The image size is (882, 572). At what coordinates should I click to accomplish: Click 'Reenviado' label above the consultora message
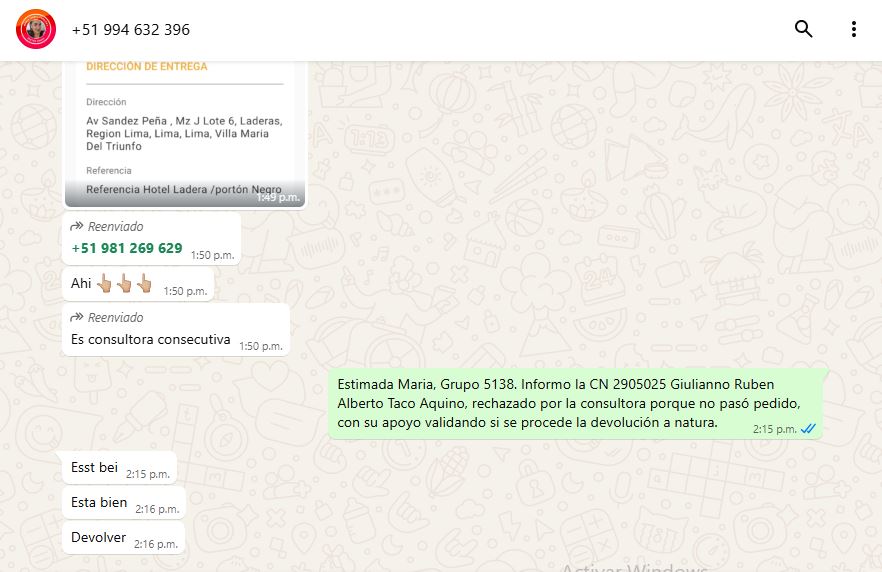click(115, 317)
